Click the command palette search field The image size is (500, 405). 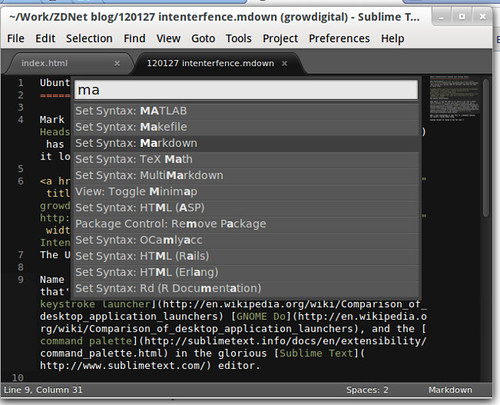pyautogui.click(x=246, y=90)
